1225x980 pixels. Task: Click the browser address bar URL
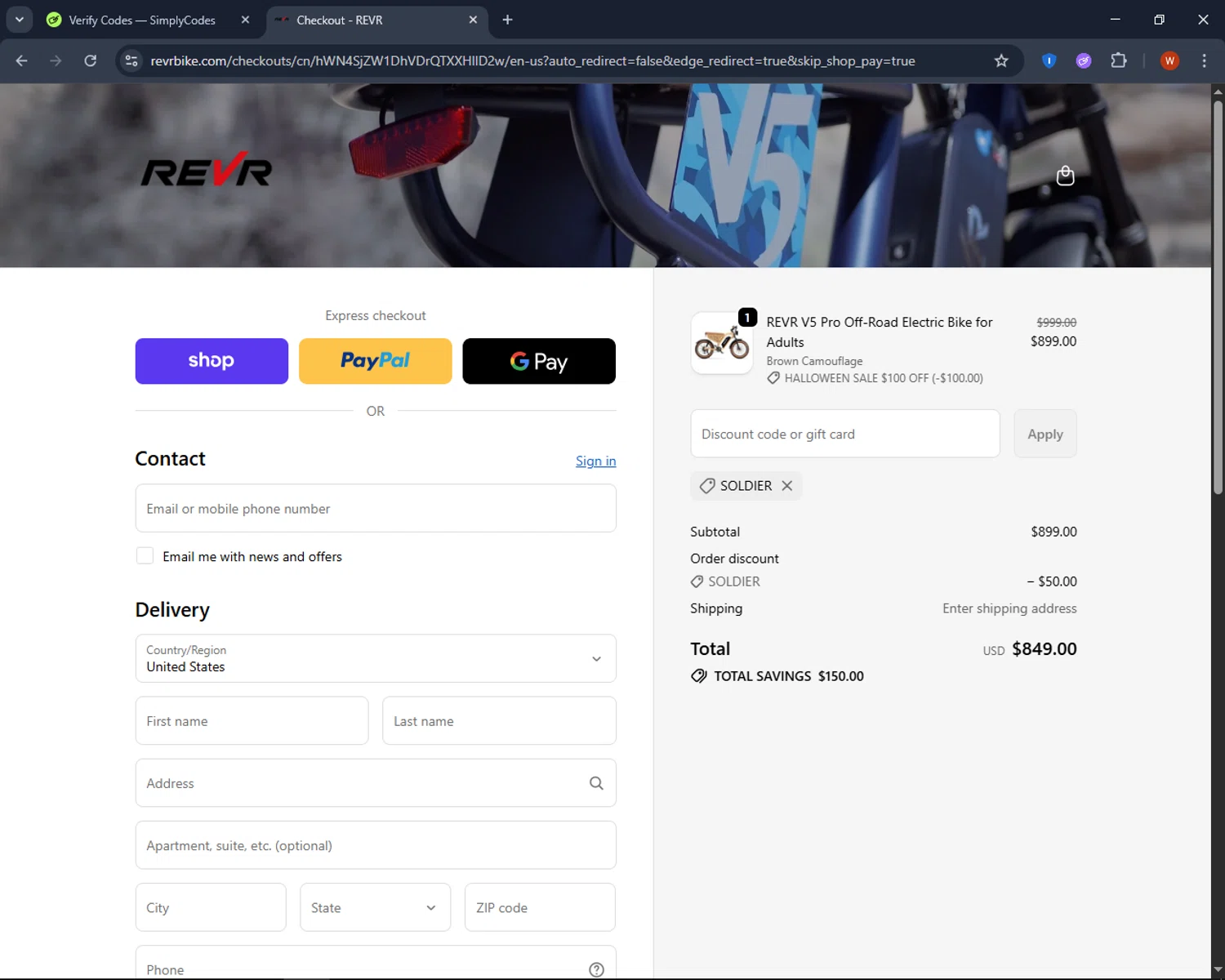(532, 60)
